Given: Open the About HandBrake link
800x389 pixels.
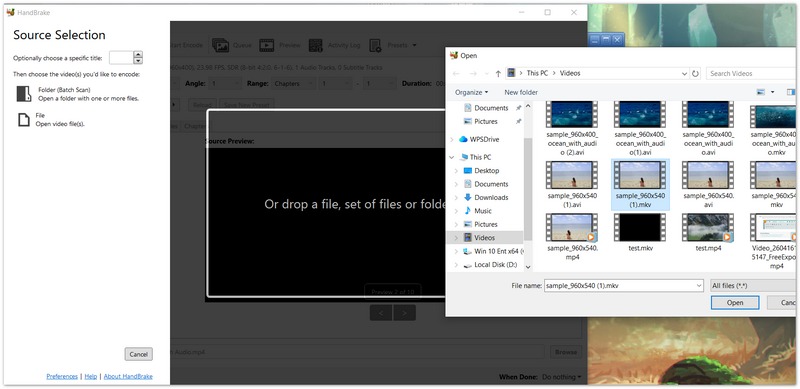Looking at the screenshot, I should 128,376.
